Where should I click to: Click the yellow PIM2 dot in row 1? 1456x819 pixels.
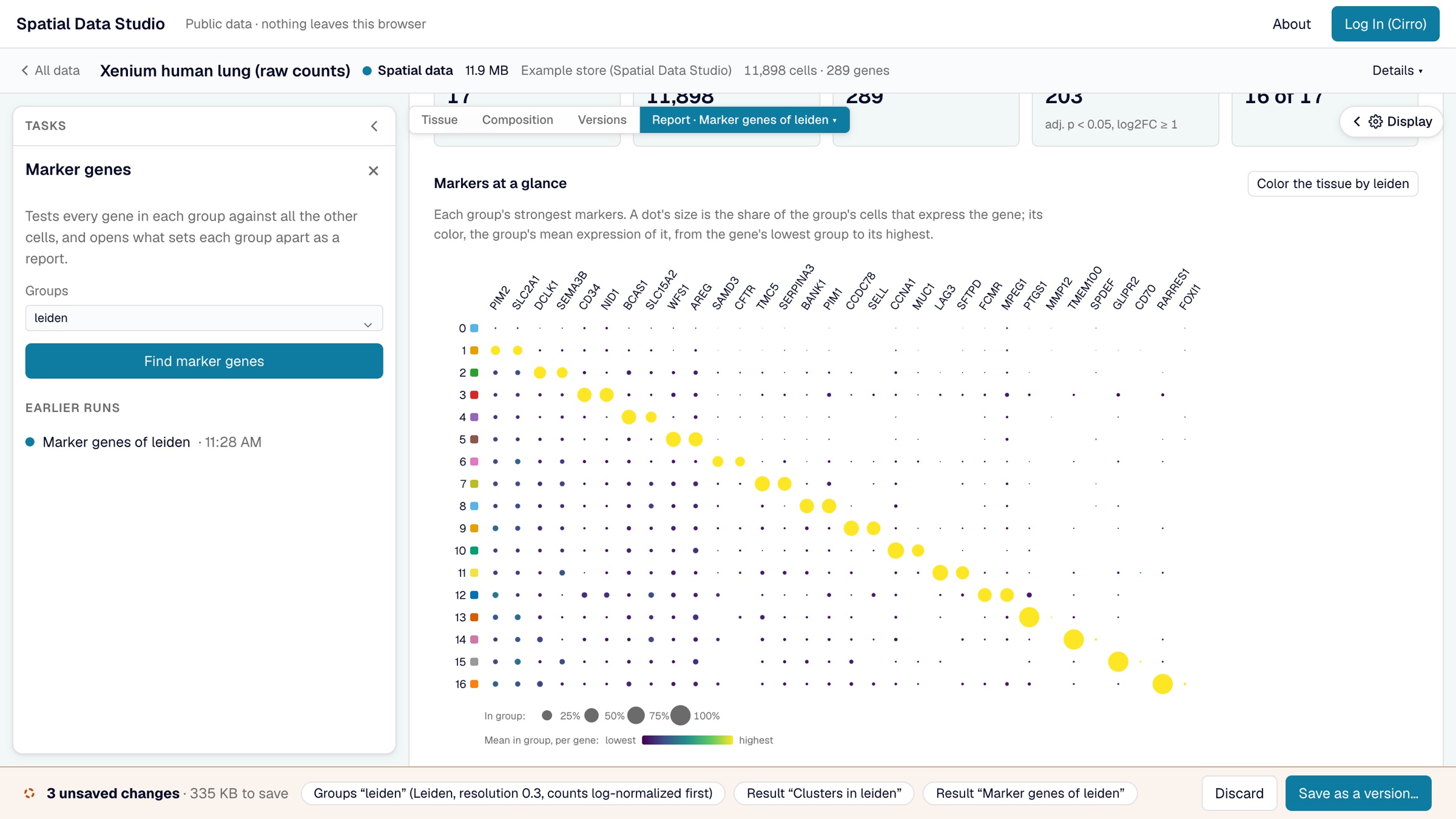pyautogui.click(x=495, y=351)
